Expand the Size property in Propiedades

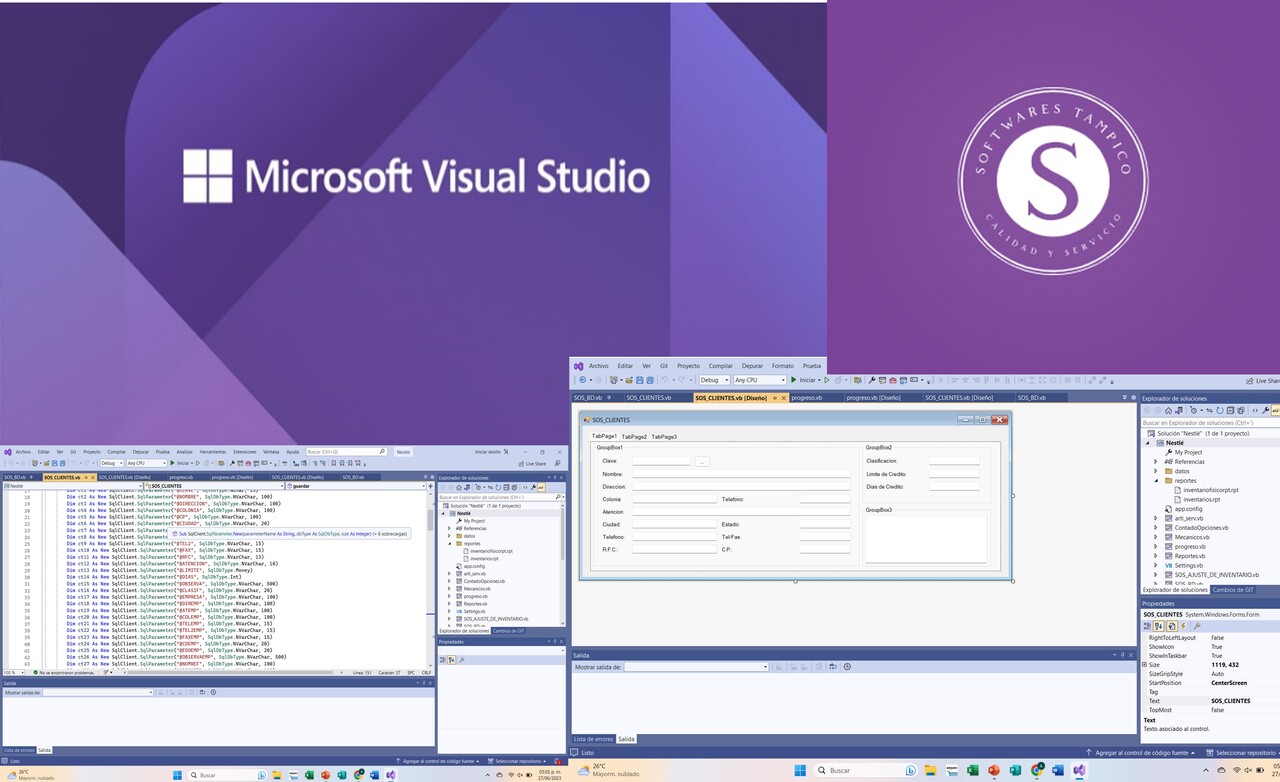coord(1145,665)
